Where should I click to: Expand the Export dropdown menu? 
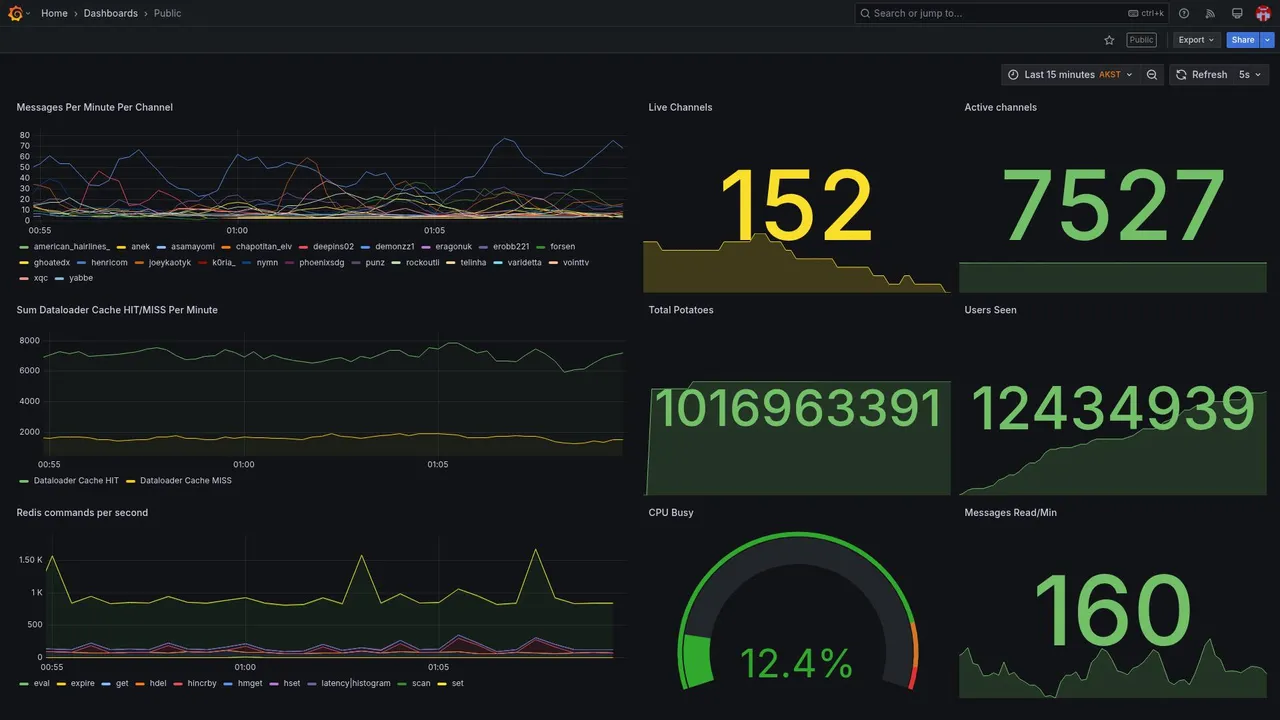[1197, 40]
